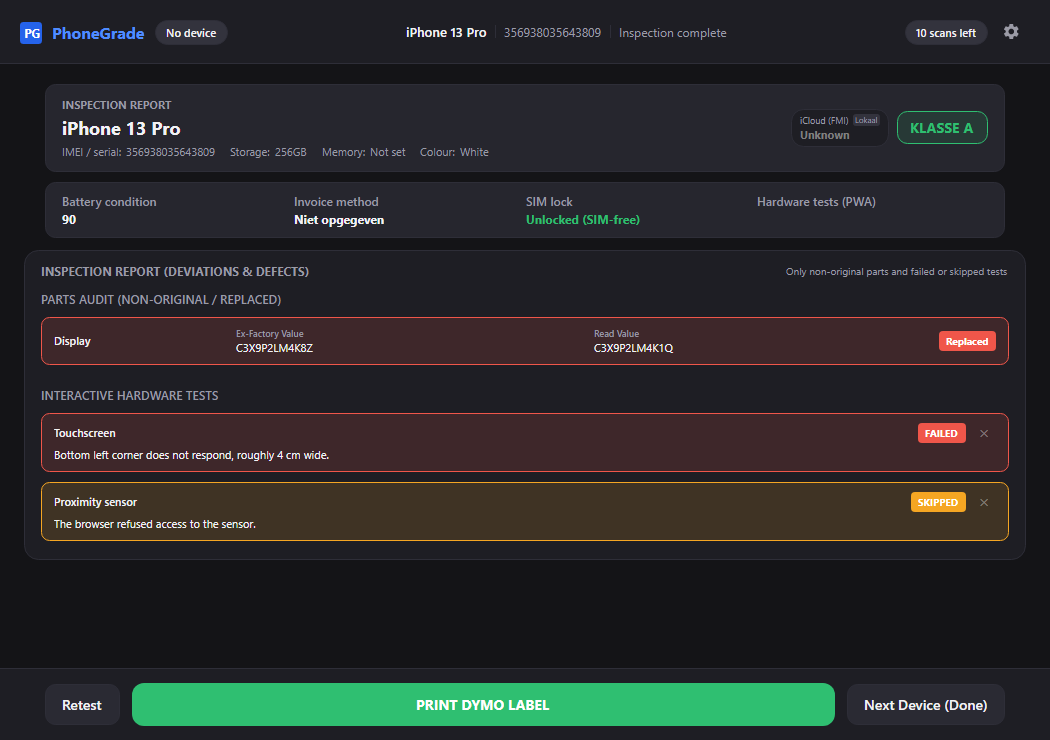Click the Interactive Hardware Tests heading
Viewport: 1050px width, 740px height.
pyautogui.click(x=130, y=396)
